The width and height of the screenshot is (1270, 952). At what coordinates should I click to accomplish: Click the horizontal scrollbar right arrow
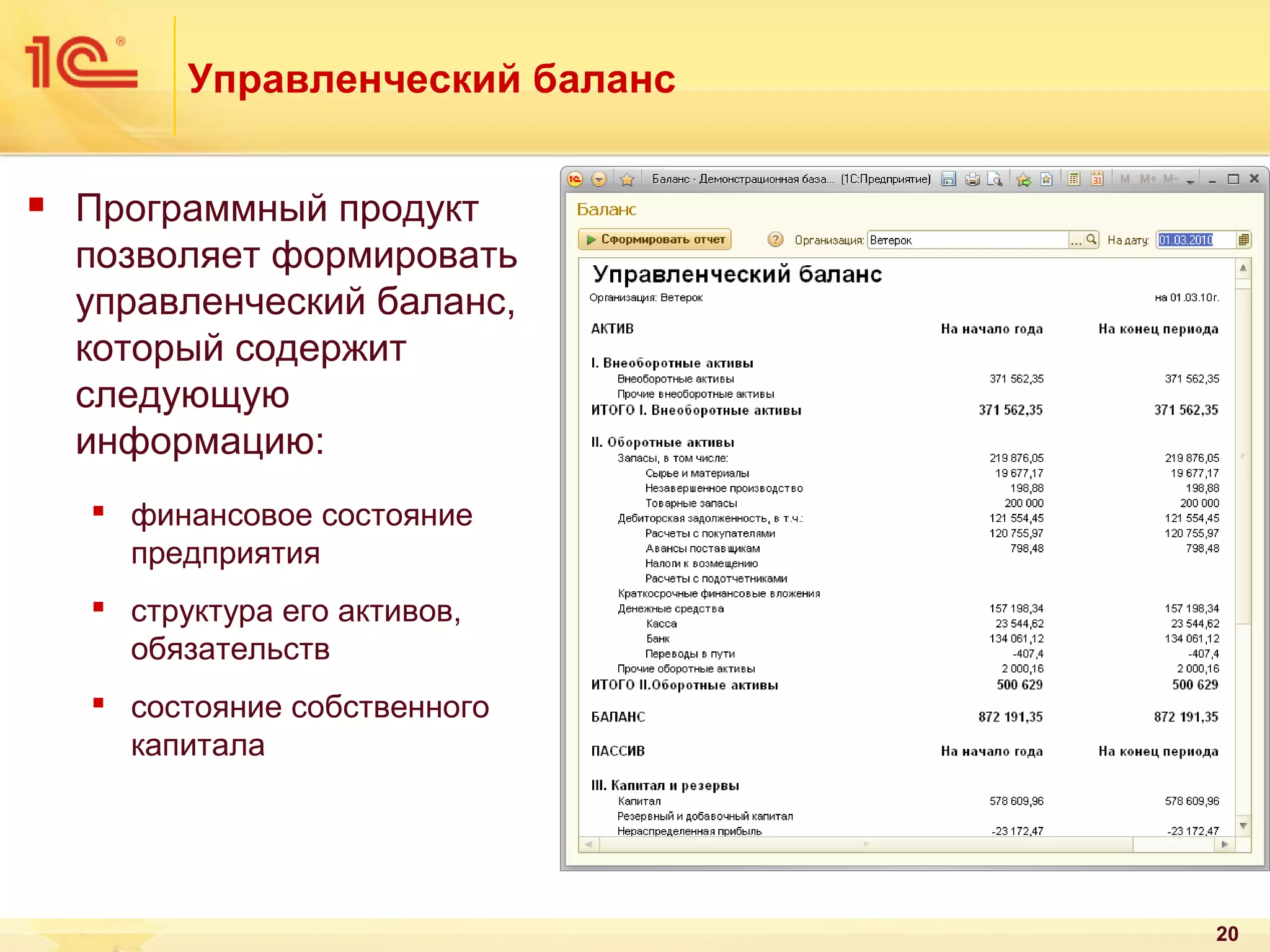(1225, 844)
